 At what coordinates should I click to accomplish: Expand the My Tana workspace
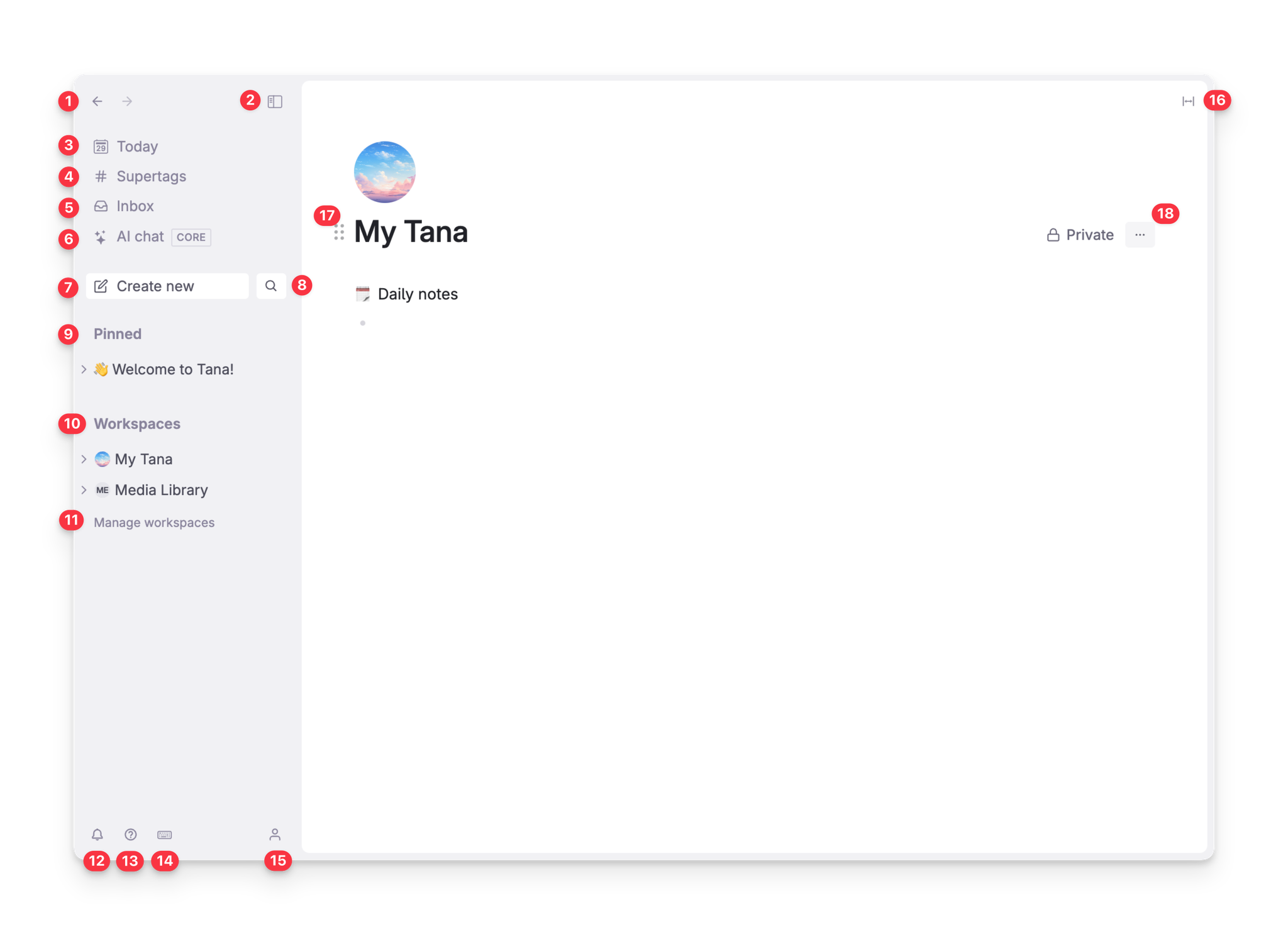84,459
